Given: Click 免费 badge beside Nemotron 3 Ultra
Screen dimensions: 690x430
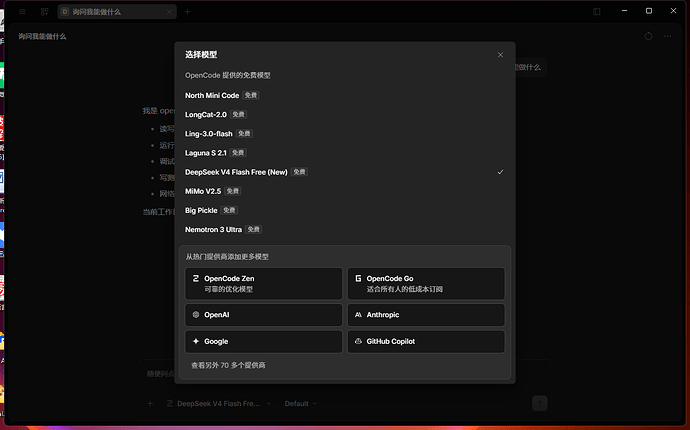Looking at the screenshot, I should point(253,229).
